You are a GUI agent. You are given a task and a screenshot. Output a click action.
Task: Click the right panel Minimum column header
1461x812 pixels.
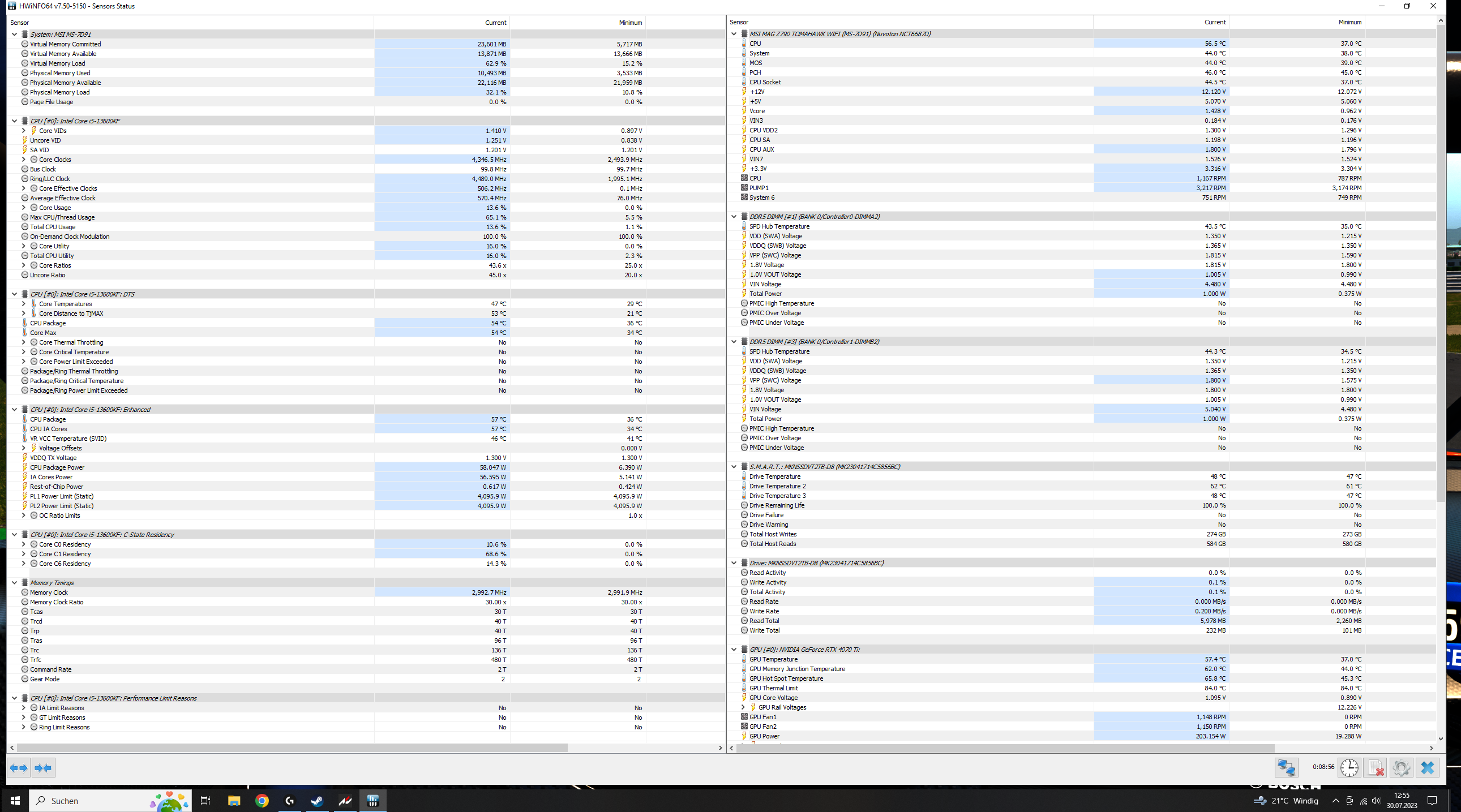[x=1349, y=22]
